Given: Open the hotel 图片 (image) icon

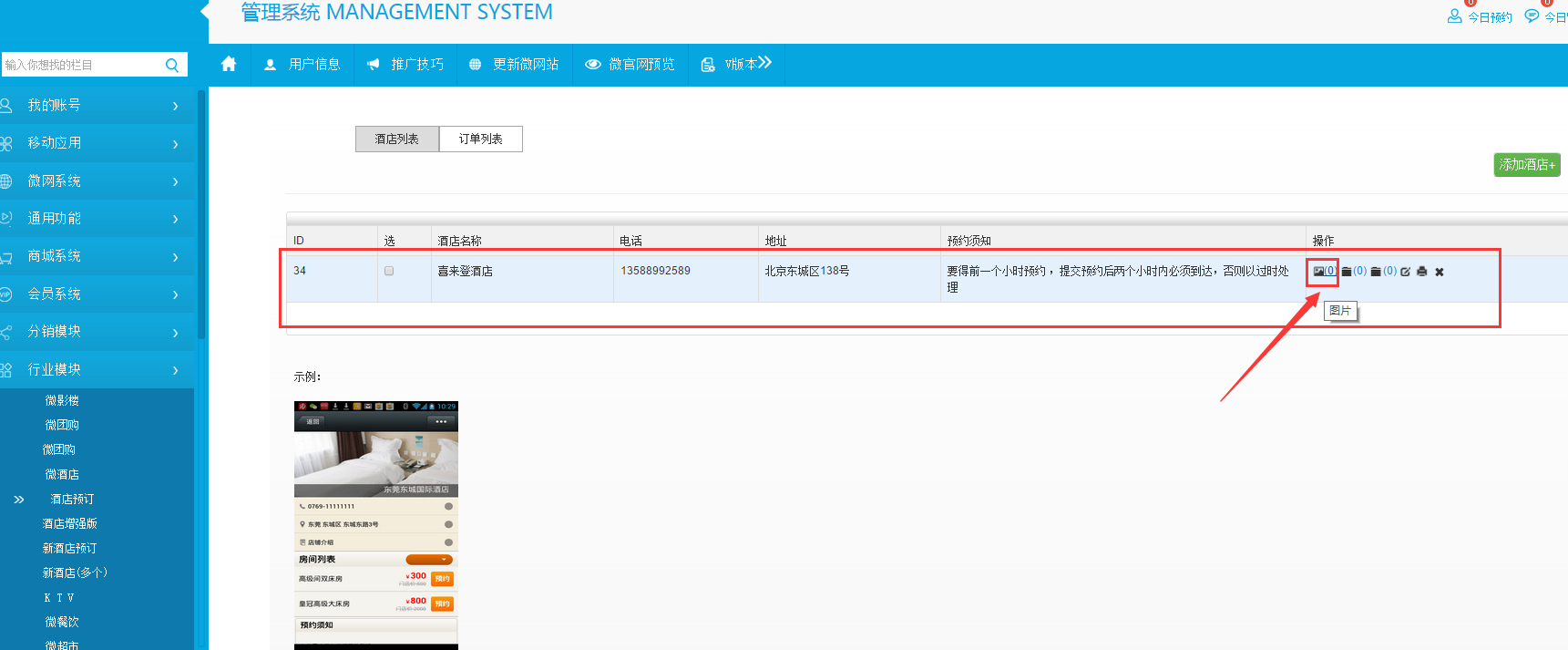Looking at the screenshot, I should 1319,272.
